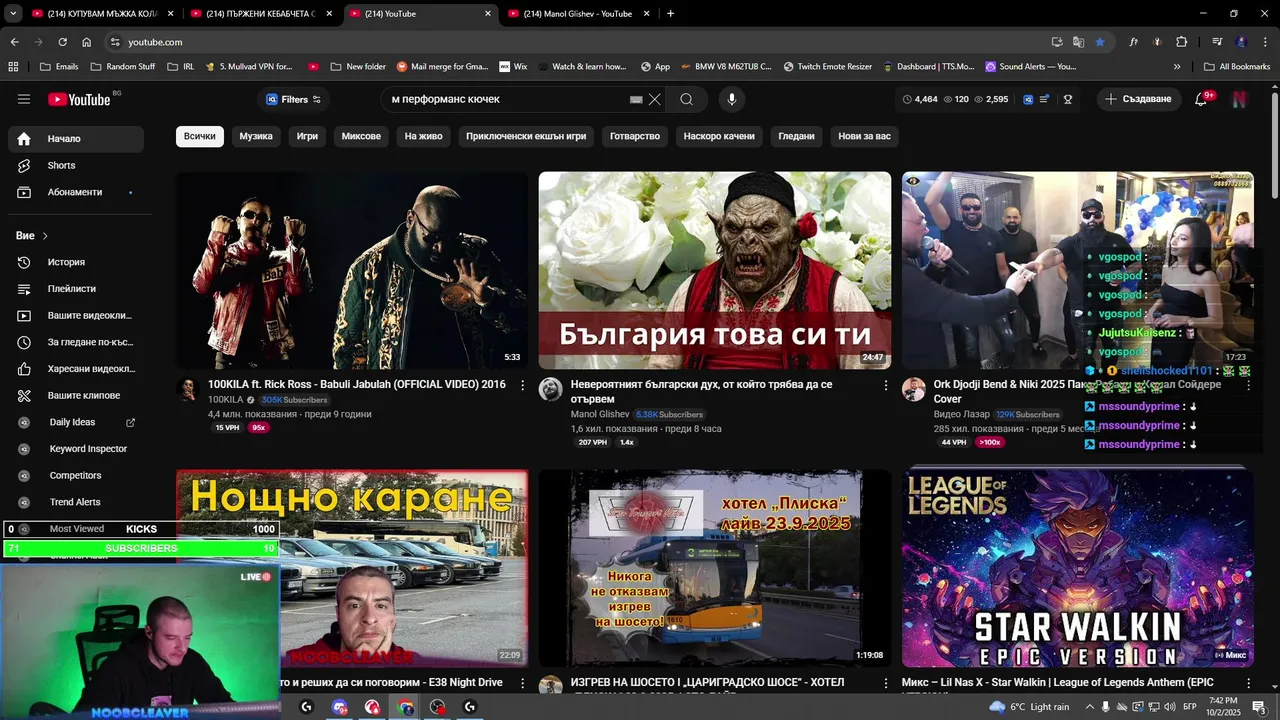
Task: Click the translate page icon in address bar
Action: click(1078, 42)
